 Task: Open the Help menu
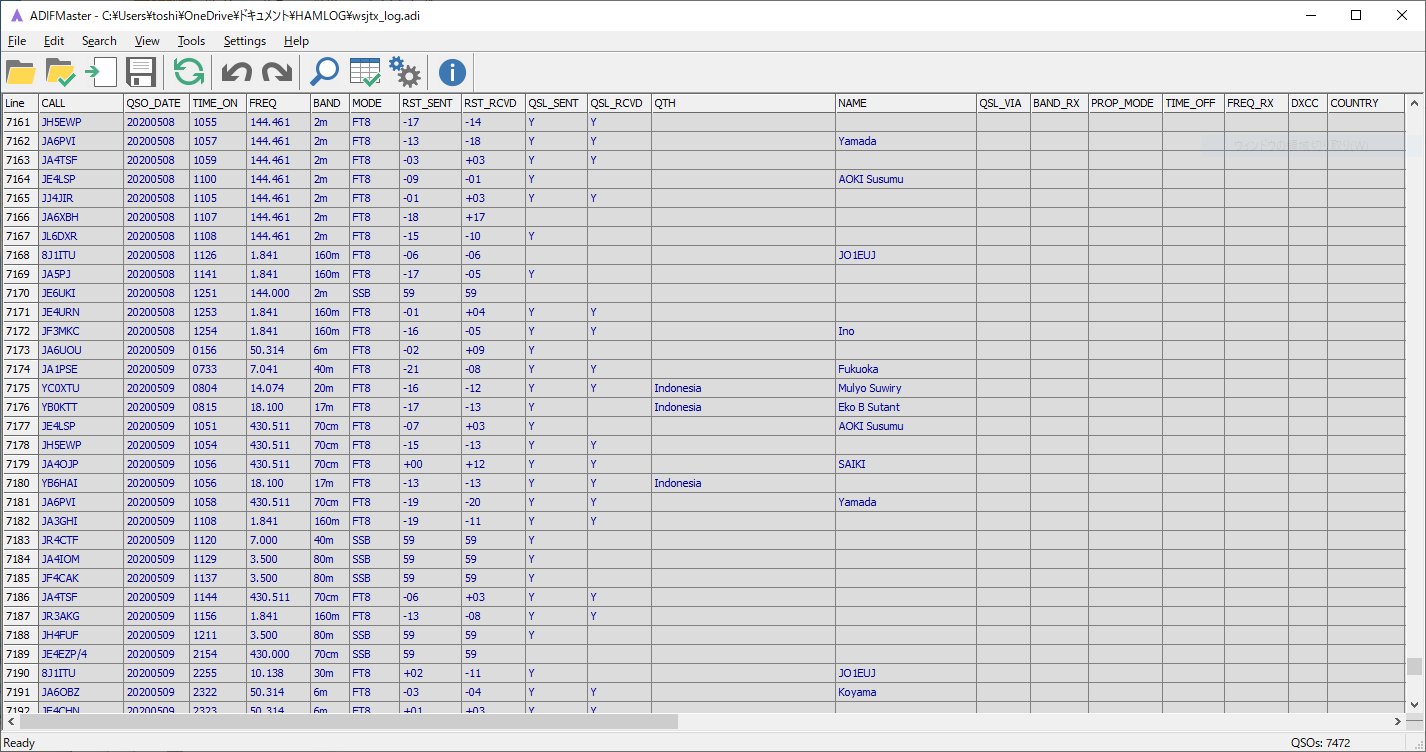(296, 41)
